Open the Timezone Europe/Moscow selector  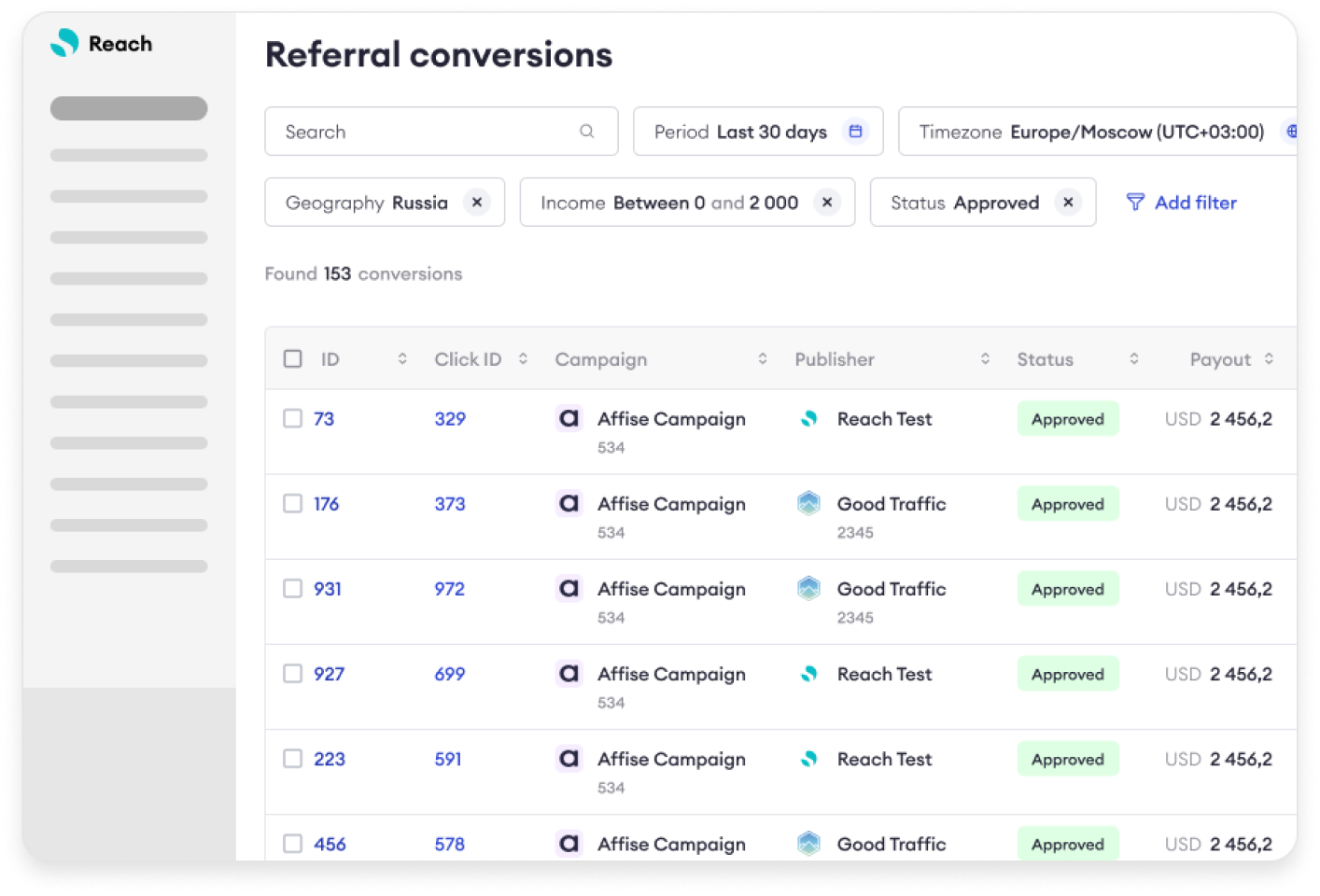[1098, 132]
